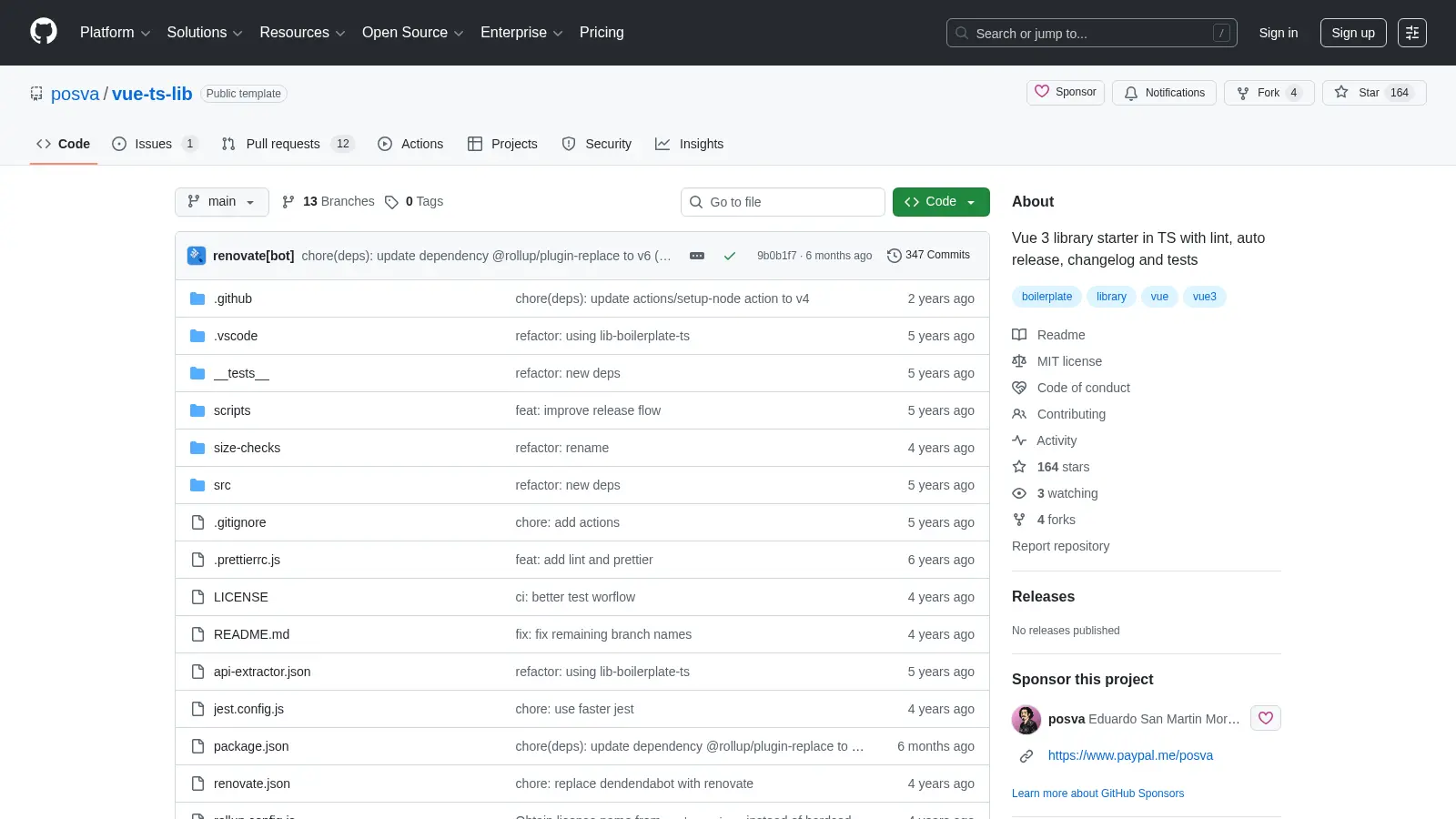Open the green Code clone dropdown

pyautogui.click(x=941, y=202)
